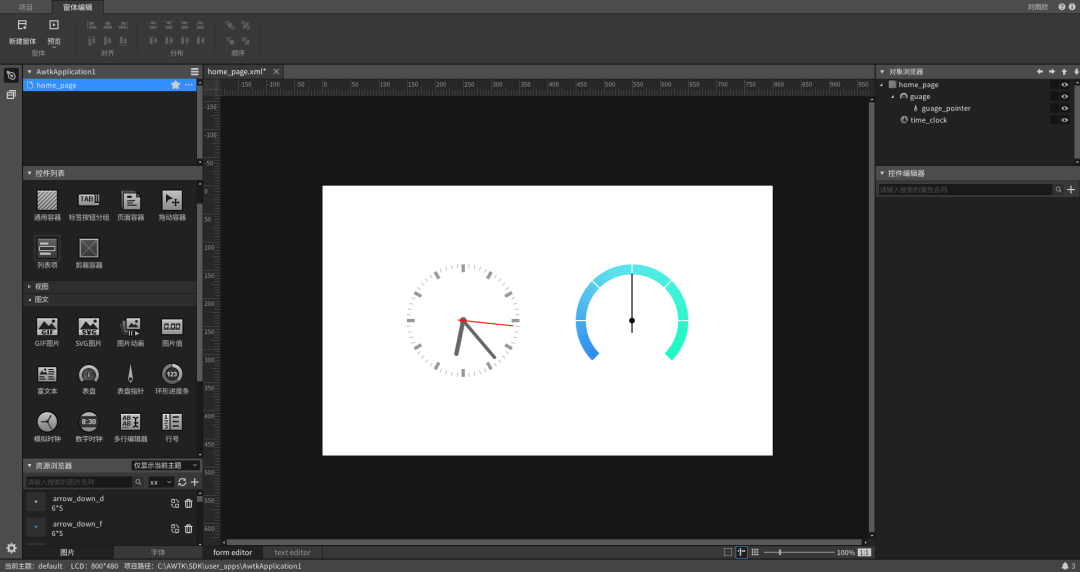Select the 数字时钟 widget
The width and height of the screenshot is (1080, 572).
pos(89,427)
